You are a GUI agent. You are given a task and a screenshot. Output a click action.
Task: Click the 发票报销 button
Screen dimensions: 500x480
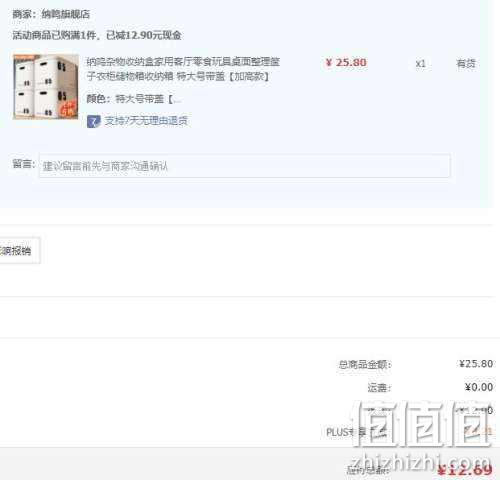[19, 250]
